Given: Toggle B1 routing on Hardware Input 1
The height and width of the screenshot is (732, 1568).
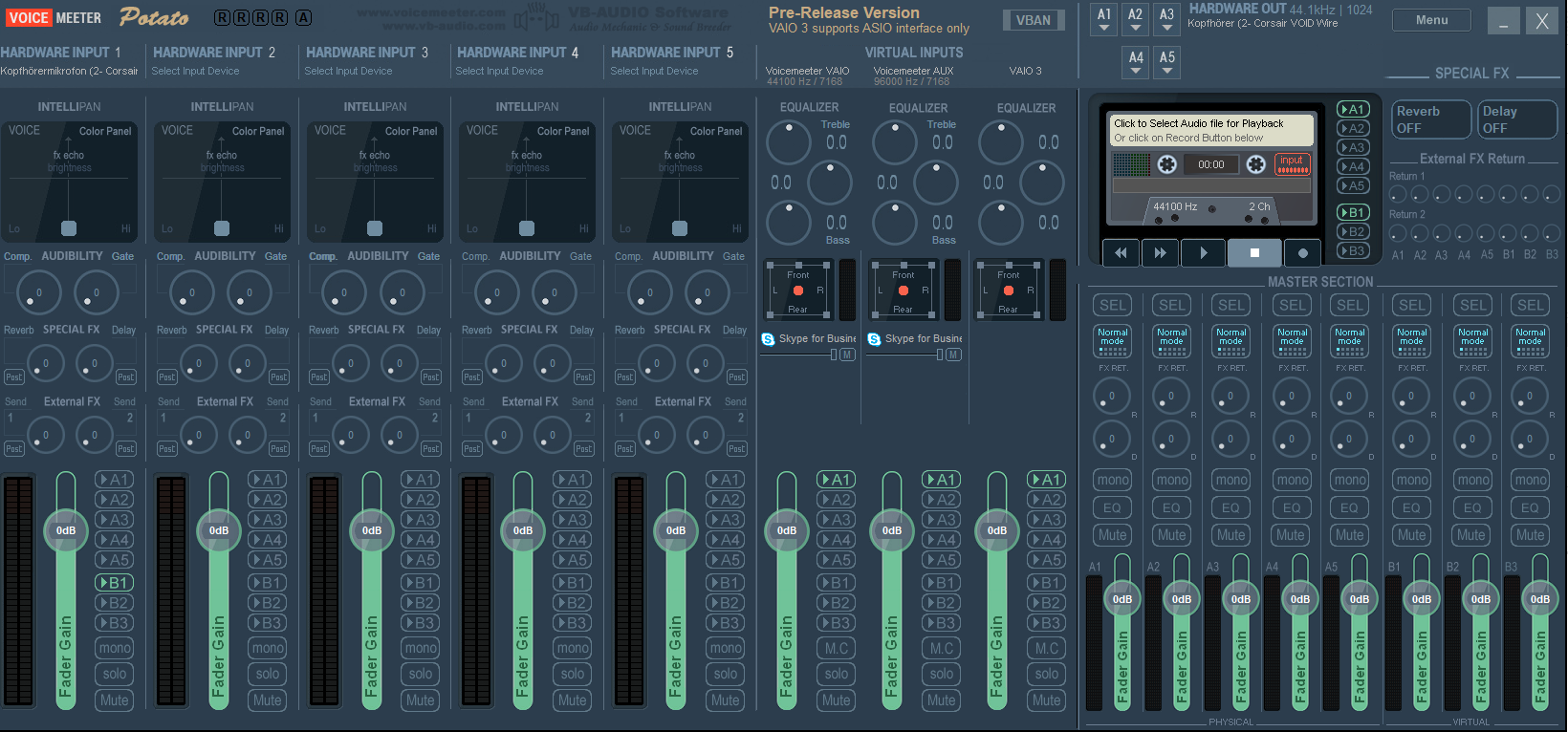Looking at the screenshot, I should pos(115,583).
